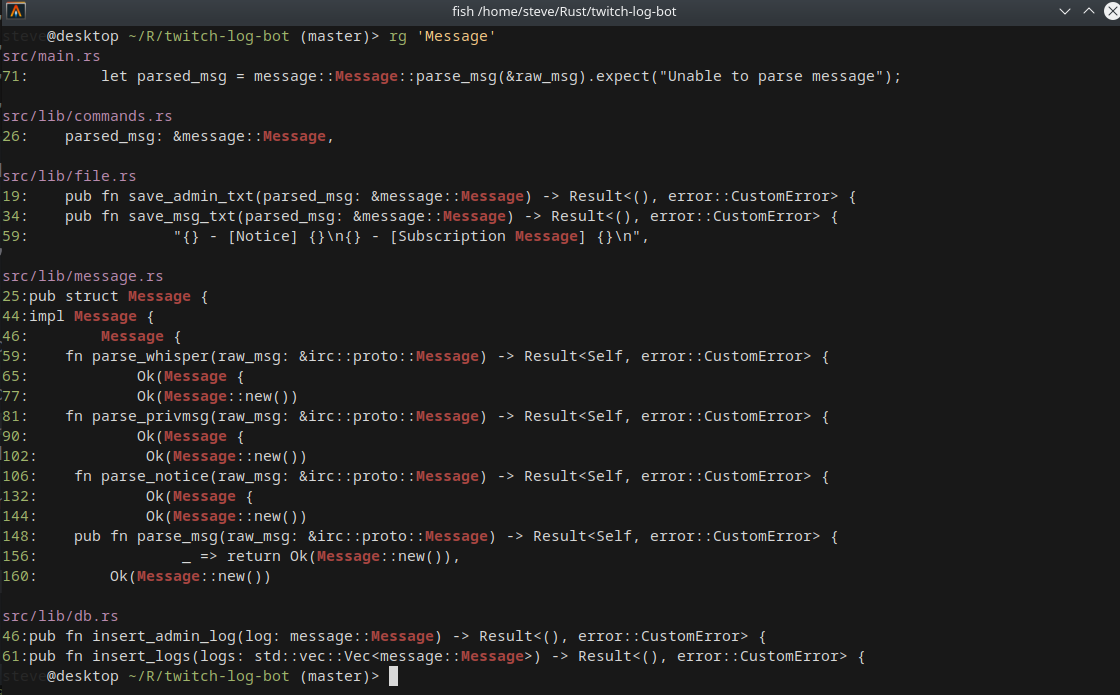Click 'impl Message {' line

point(78,316)
